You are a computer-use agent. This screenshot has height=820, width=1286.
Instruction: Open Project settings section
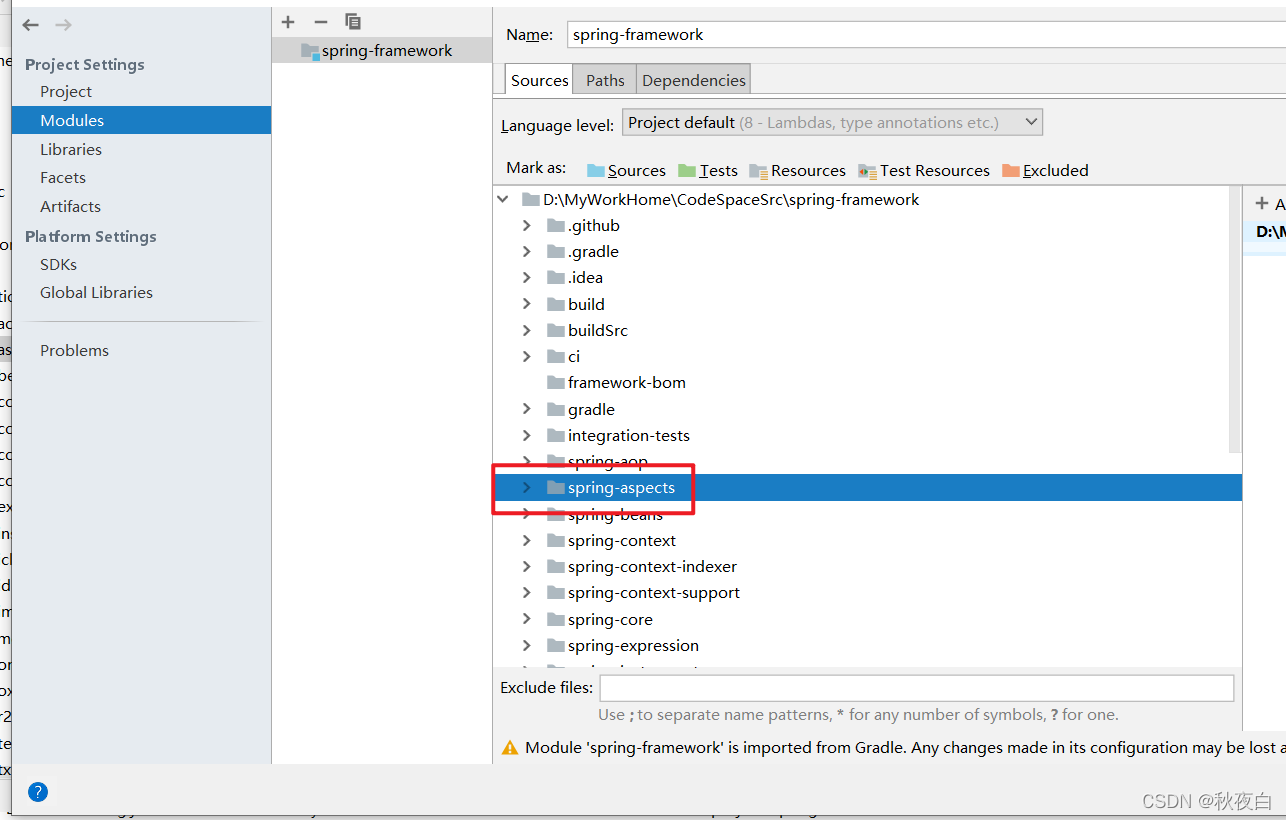point(66,91)
